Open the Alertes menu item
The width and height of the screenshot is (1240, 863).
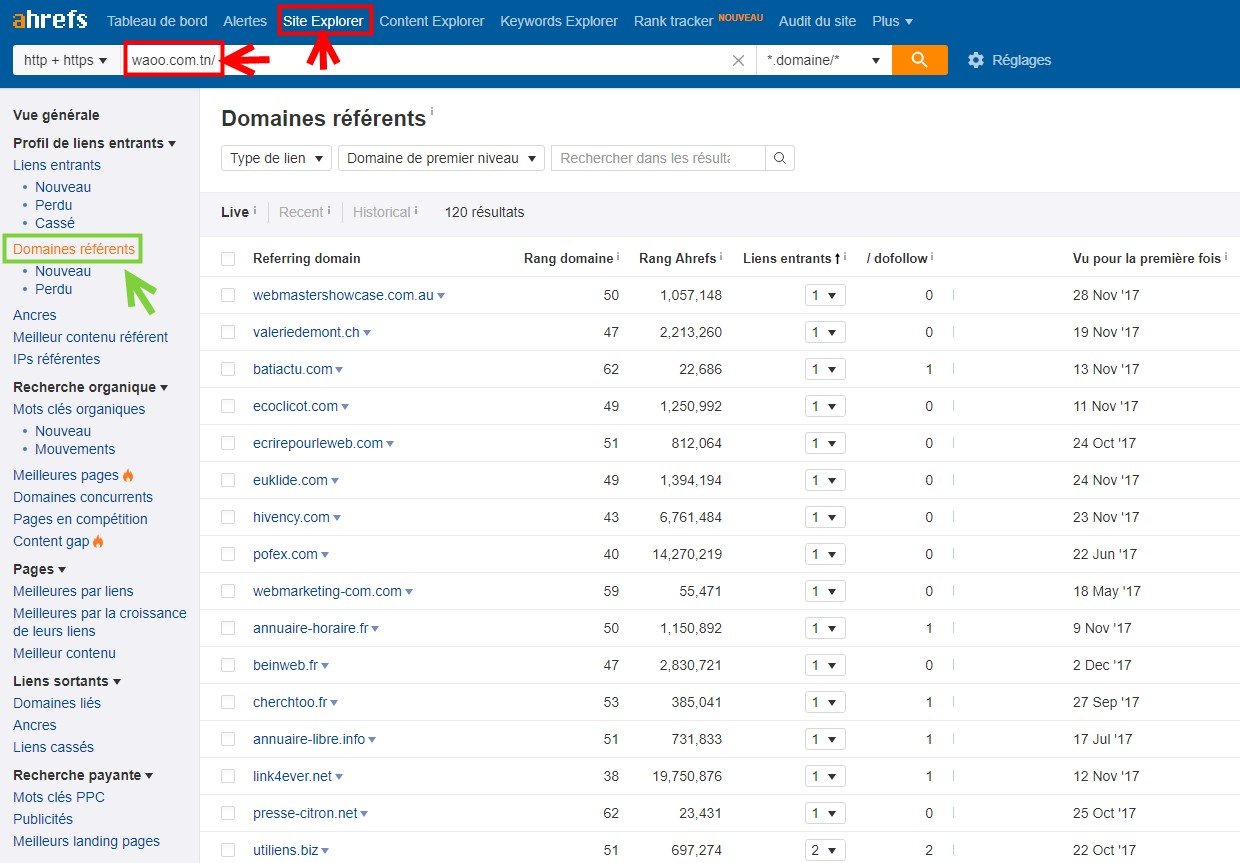(x=245, y=21)
